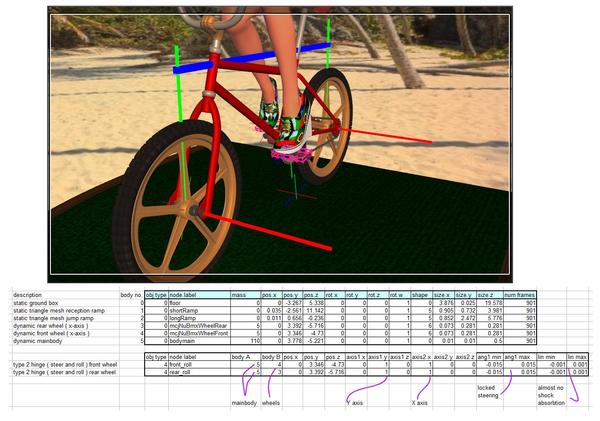Screen dimensions: 600x421
Task: Click the 'axis1 z' column header
Action: point(400,357)
